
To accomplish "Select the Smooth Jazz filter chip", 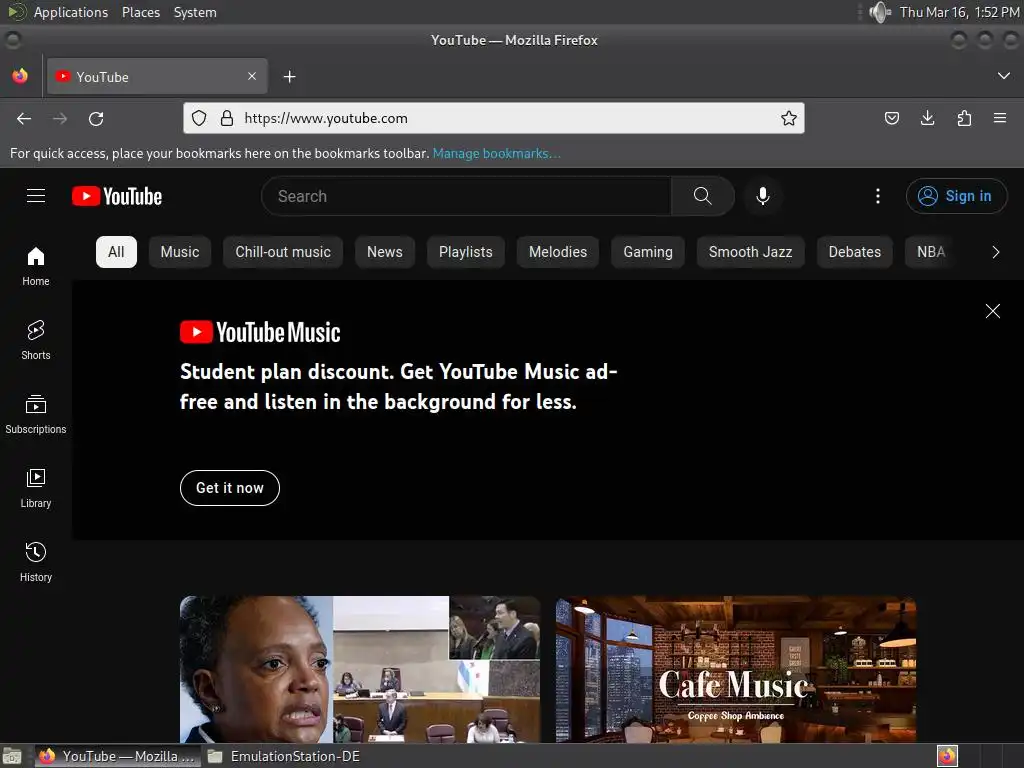I will coord(750,252).
